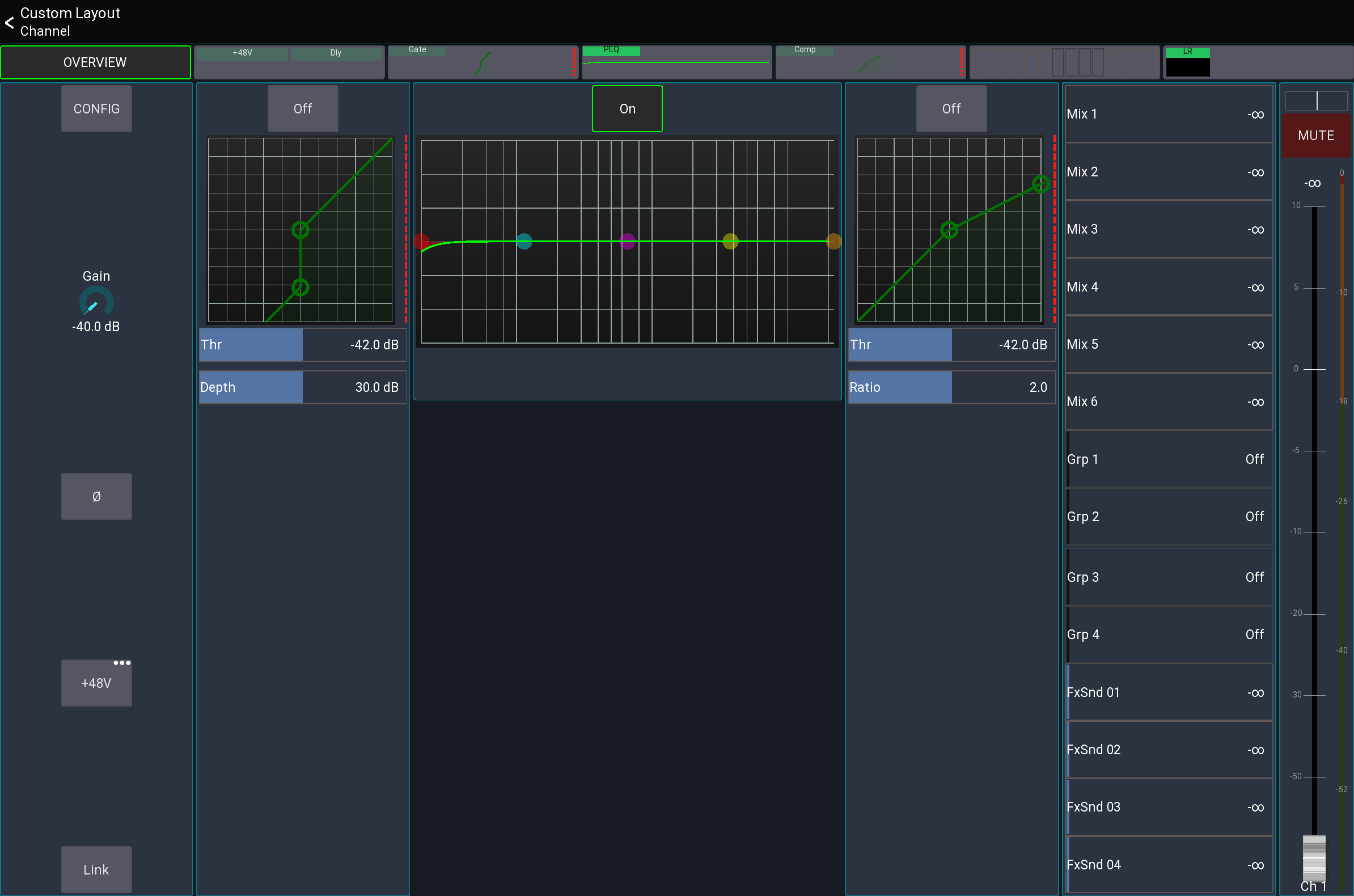Image resolution: width=1354 pixels, height=896 pixels.
Task: Select the Comp curve thumbnail in top strip
Action: (x=871, y=62)
